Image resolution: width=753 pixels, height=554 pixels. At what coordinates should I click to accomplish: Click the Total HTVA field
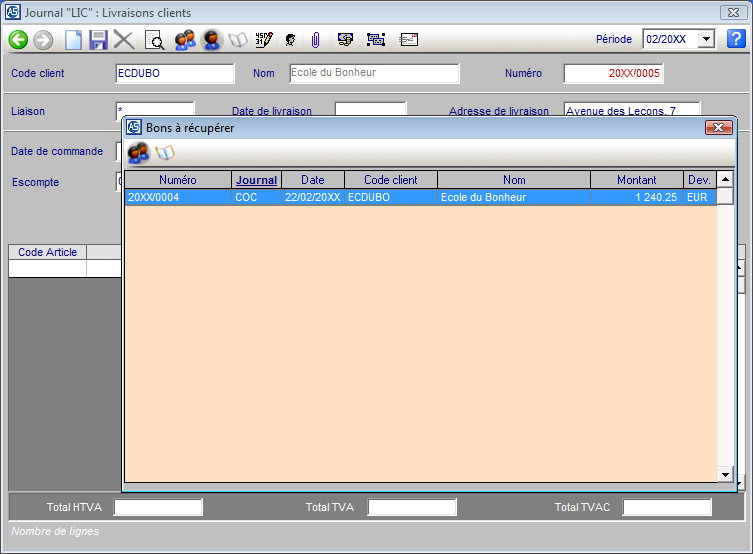tap(158, 507)
